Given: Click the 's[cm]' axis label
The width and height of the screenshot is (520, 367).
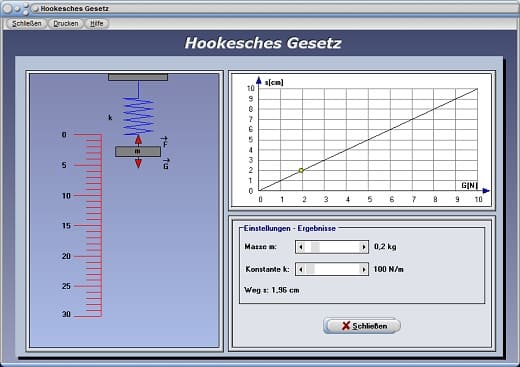Looking at the screenshot, I should click(274, 82).
